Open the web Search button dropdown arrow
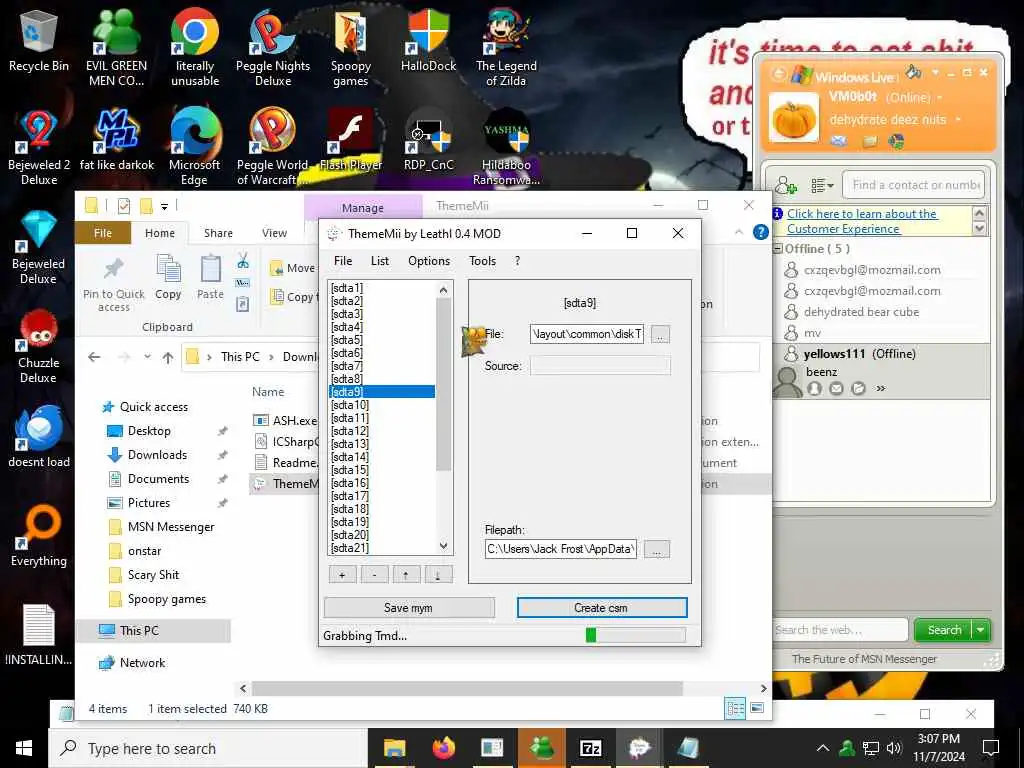 981,630
